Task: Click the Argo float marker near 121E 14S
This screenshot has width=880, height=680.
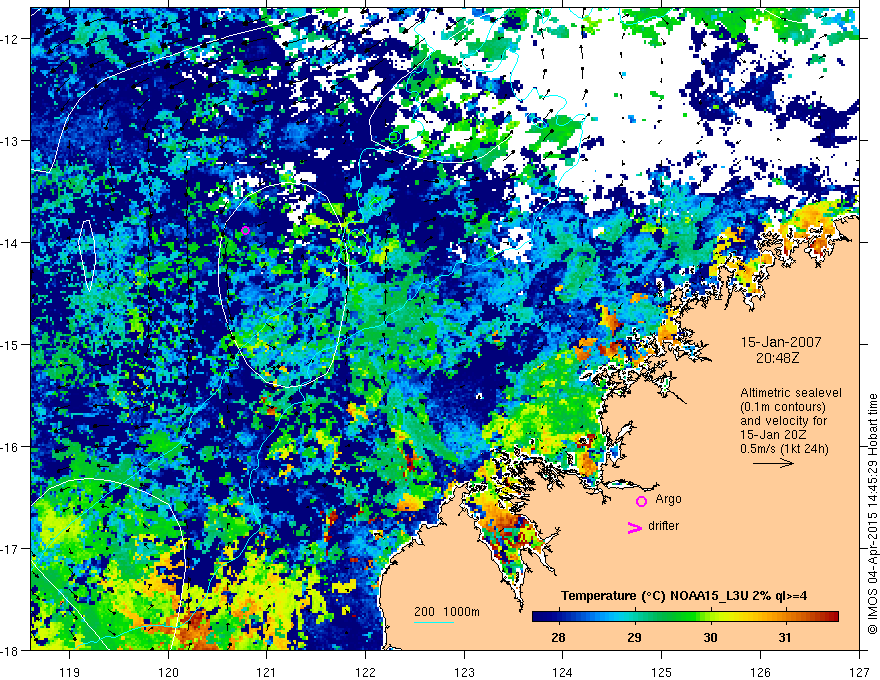Action: [245, 230]
